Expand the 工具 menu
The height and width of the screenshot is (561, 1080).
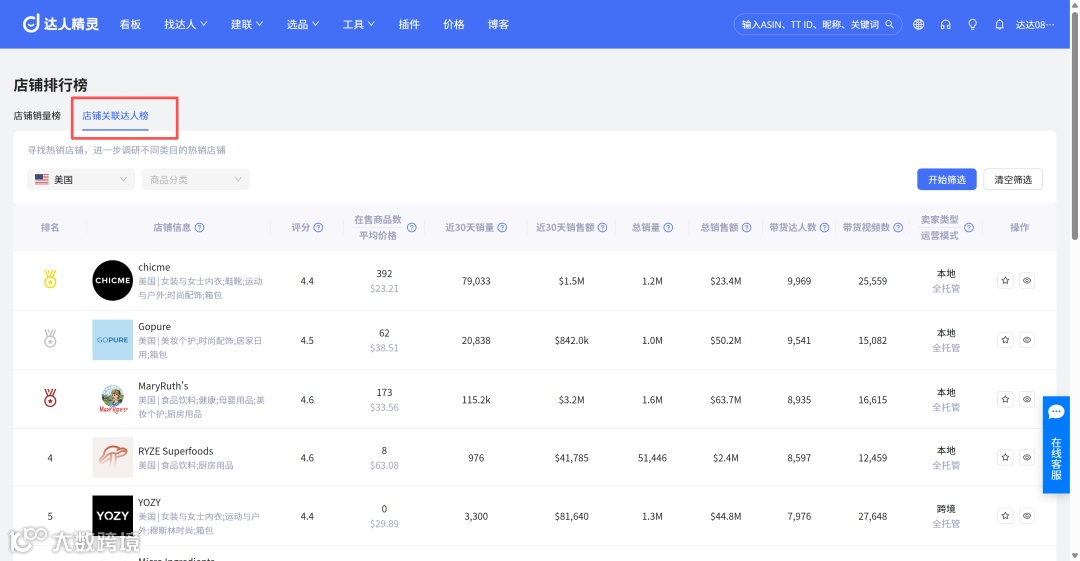click(x=358, y=24)
